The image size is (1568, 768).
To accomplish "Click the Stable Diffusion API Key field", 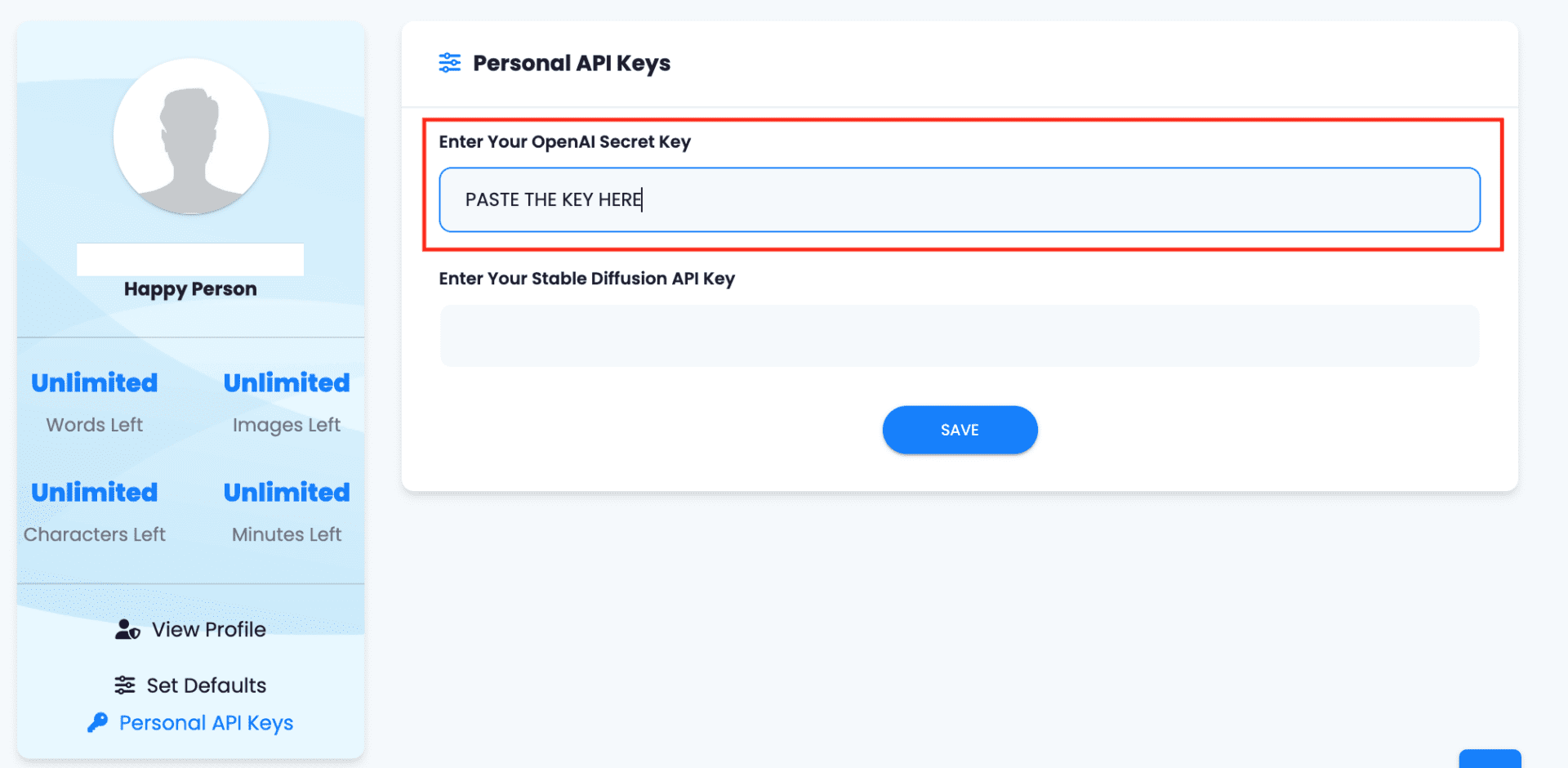I will point(959,336).
